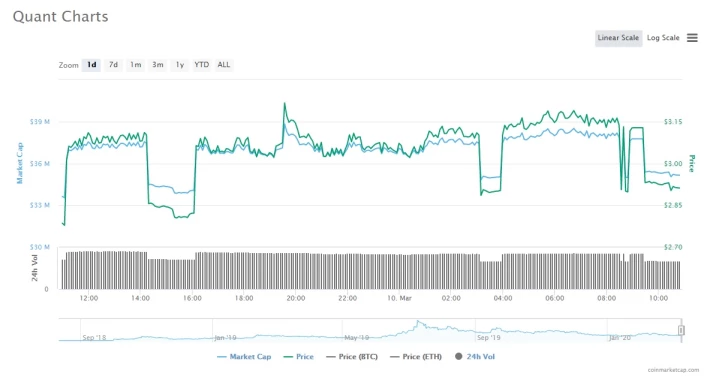Select the 1d zoom range
Screen dimensions: 710x385
(x=92, y=65)
